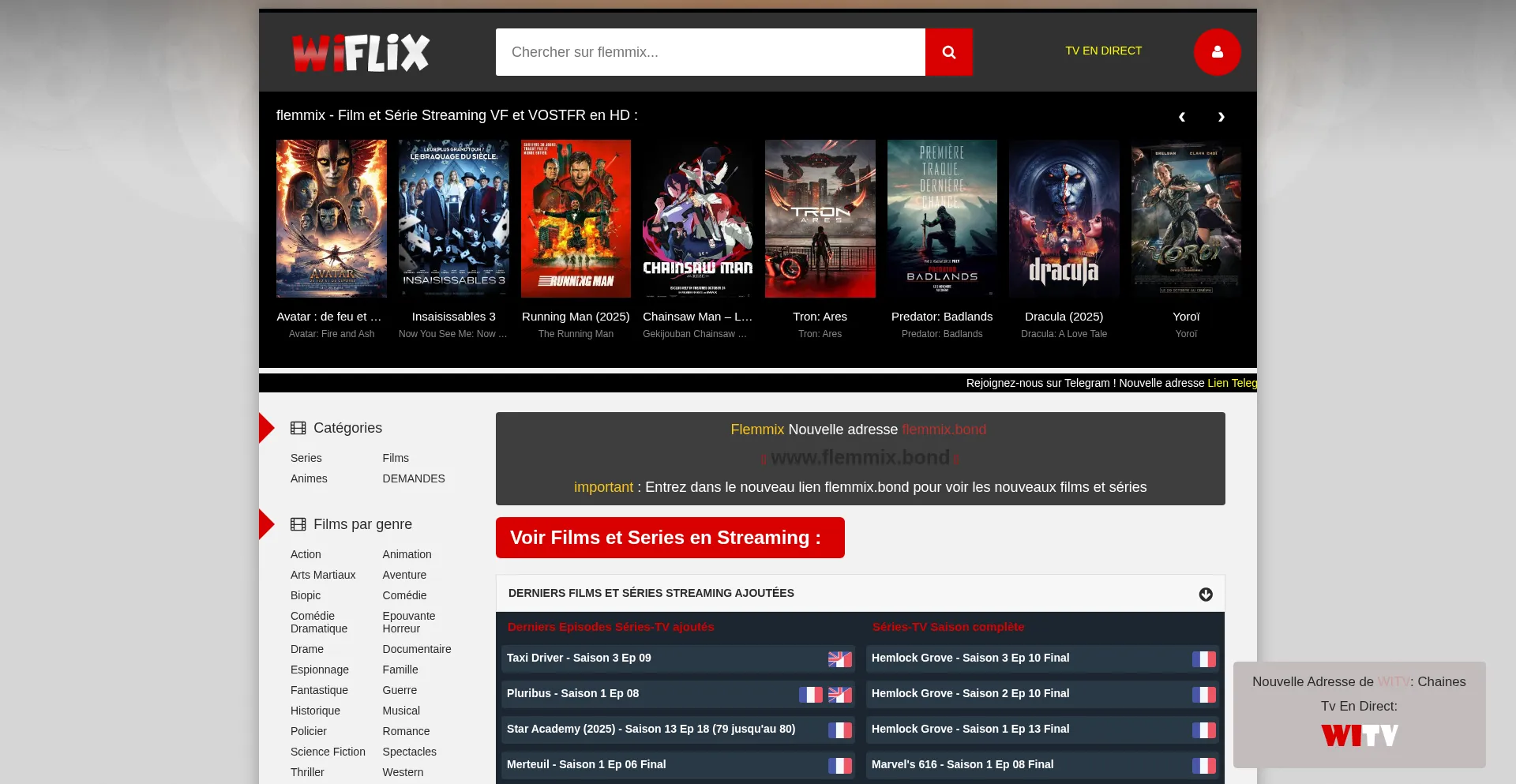Open the Tron: Ares poster
1516x784 pixels.
click(820, 219)
